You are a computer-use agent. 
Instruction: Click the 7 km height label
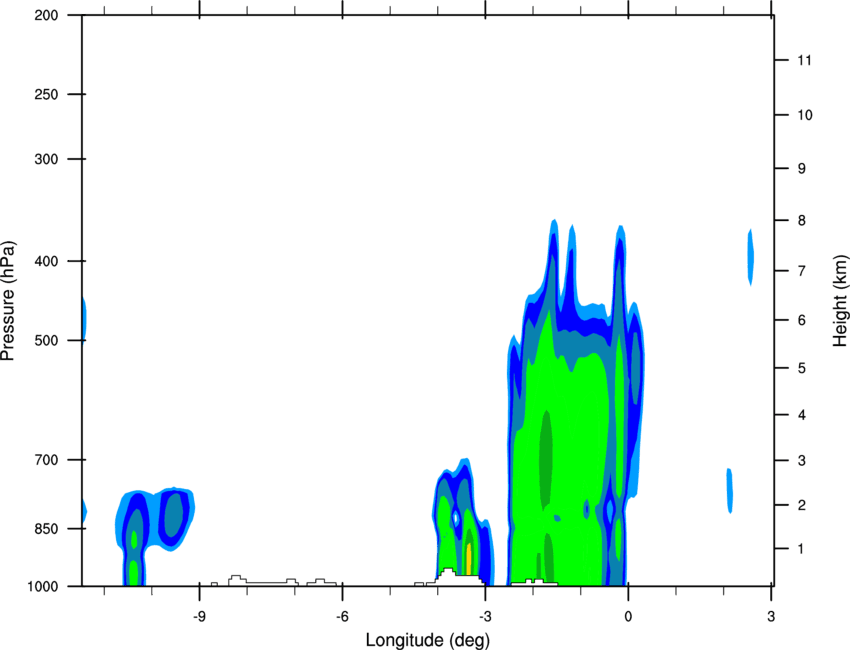pyautogui.click(x=802, y=271)
